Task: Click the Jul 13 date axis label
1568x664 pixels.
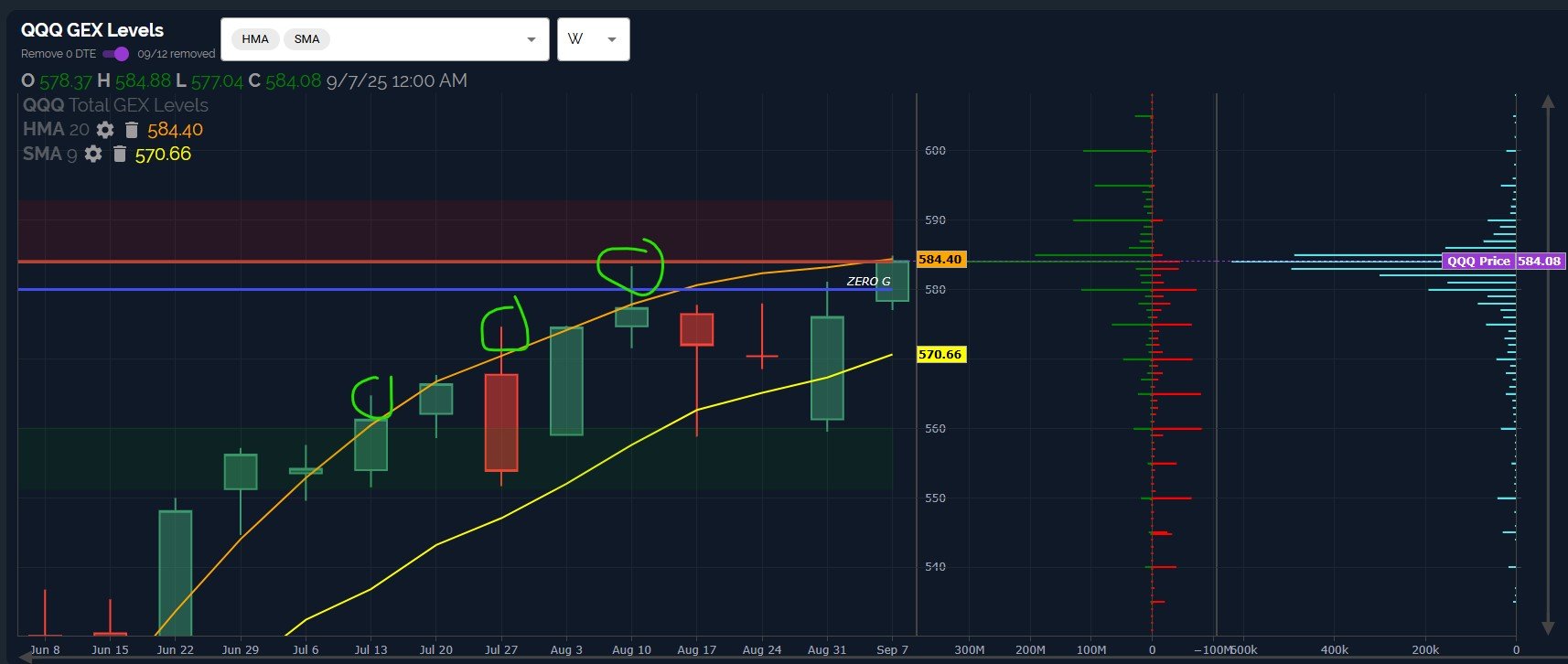Action: pos(371,649)
